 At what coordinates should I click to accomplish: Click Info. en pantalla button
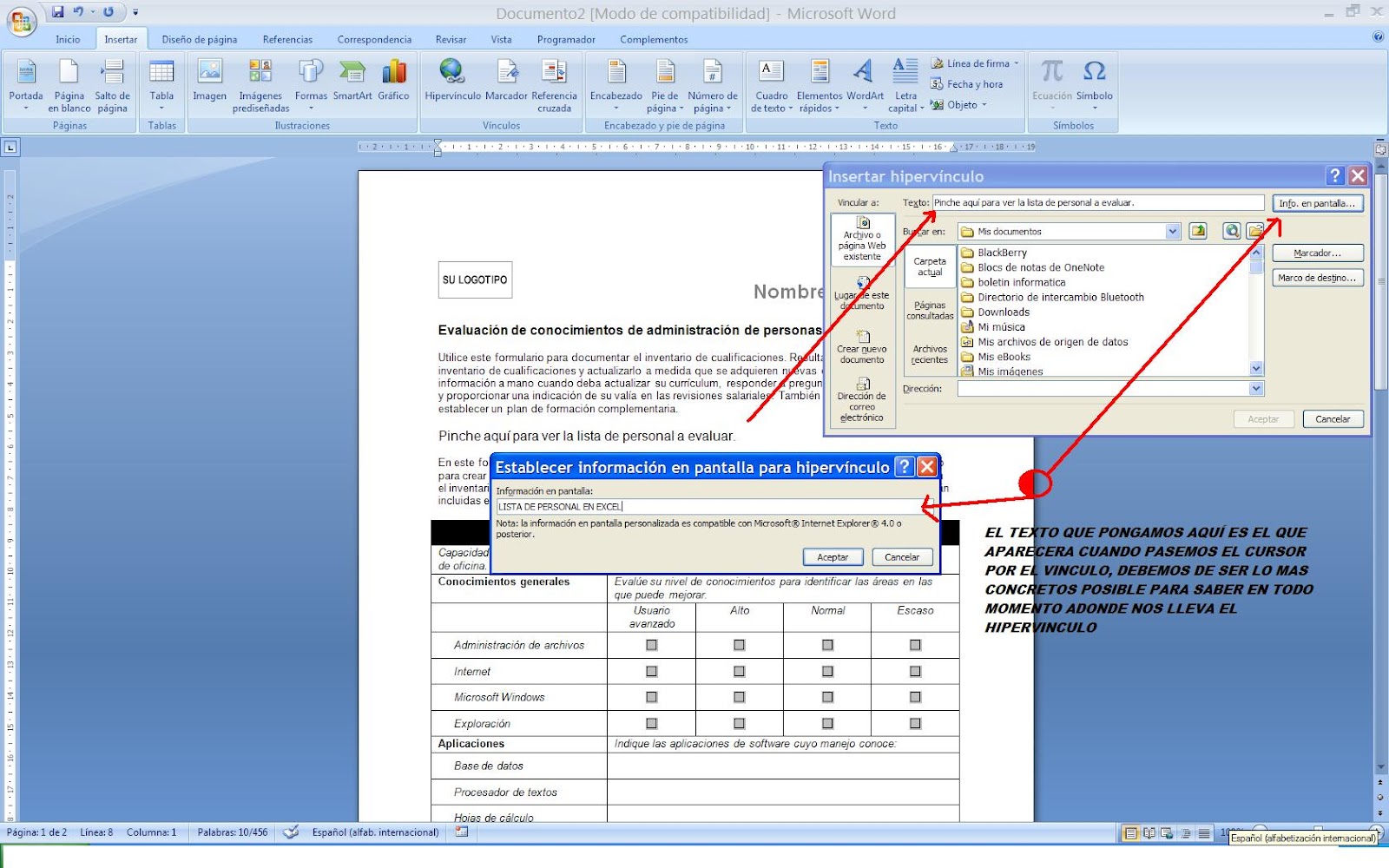tap(1317, 203)
